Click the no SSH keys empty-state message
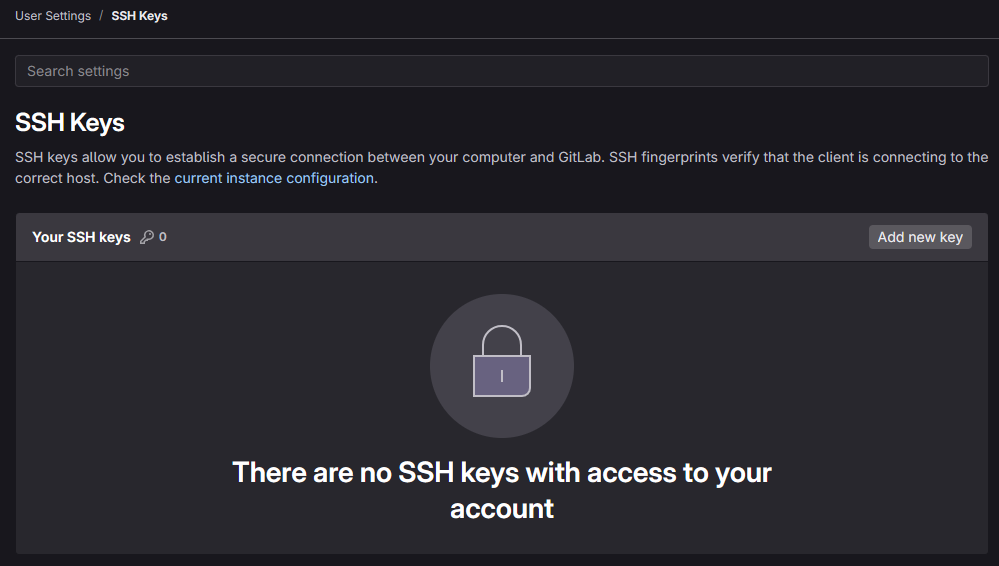This screenshot has width=999, height=566. tap(502, 490)
